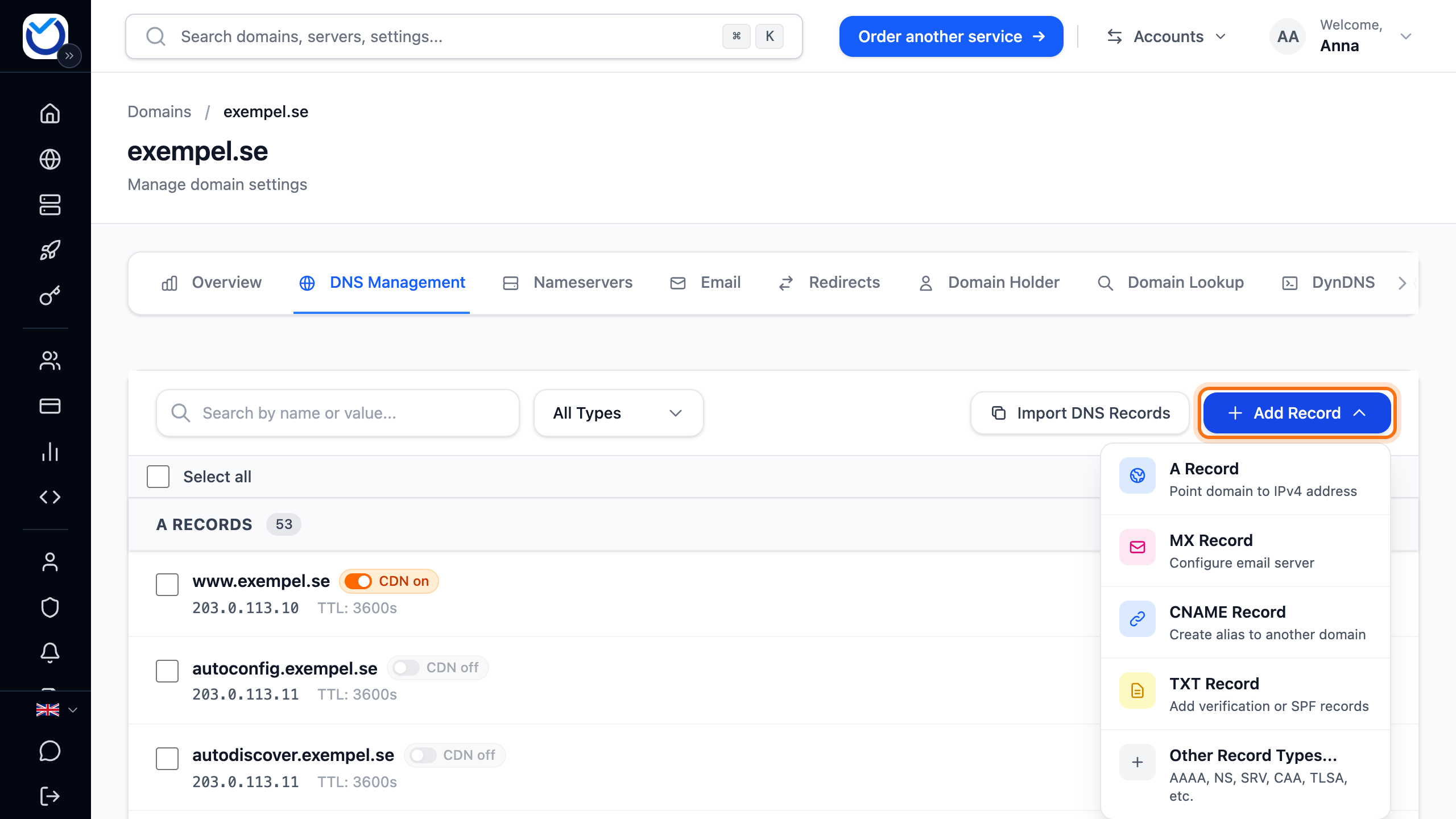Select A Record from the menu

pyautogui.click(x=1246, y=479)
